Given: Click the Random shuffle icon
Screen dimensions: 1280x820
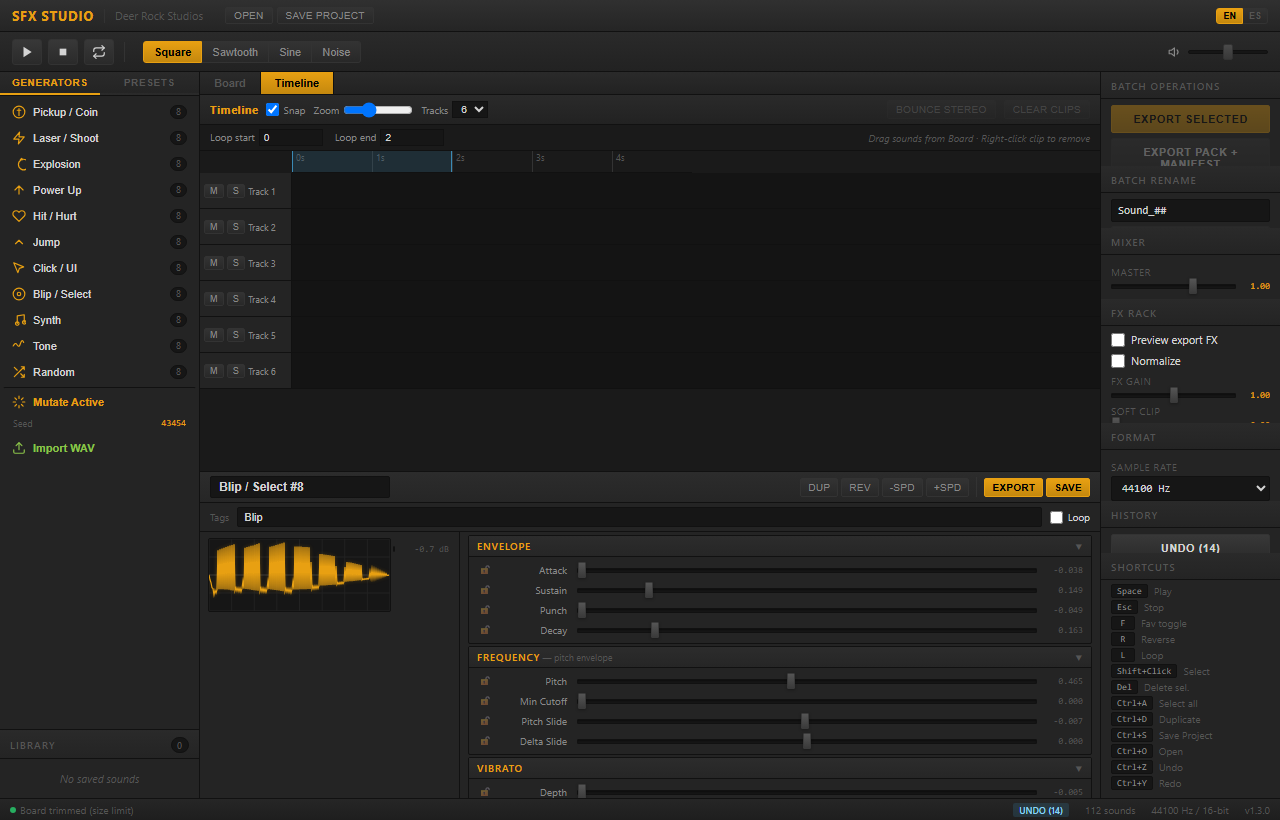Looking at the screenshot, I should click(x=19, y=372).
